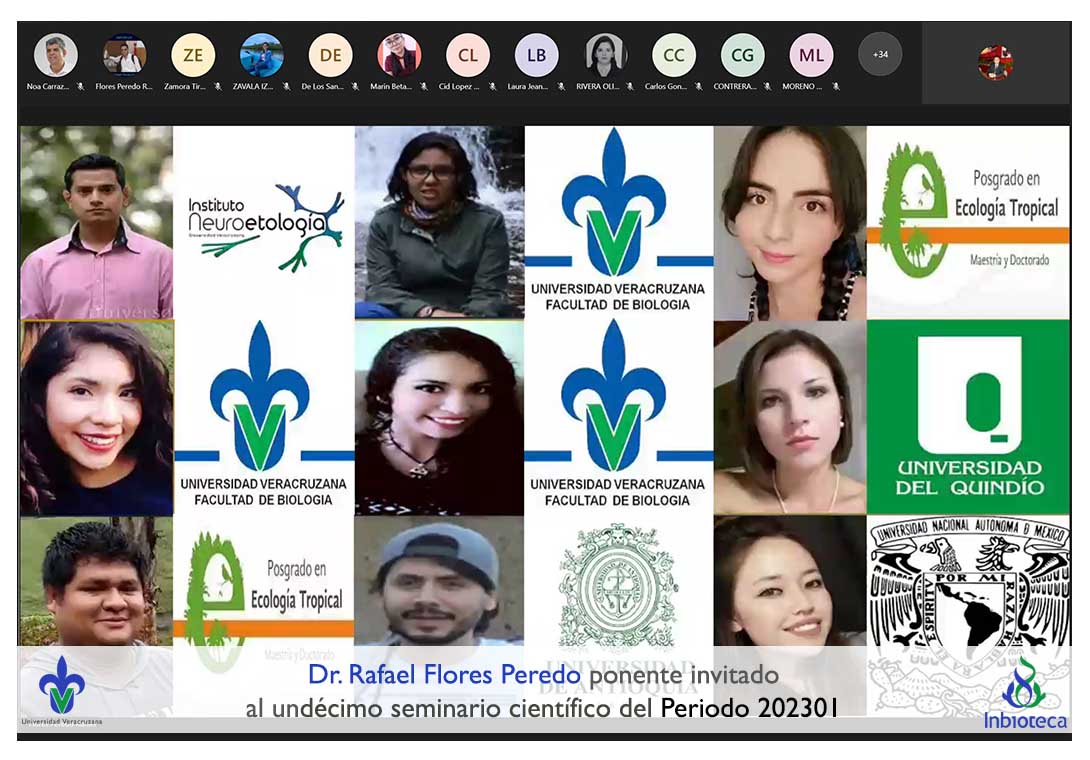
Task: Click the Dr. Rafael Flores Peredo caption text
Action: [444, 676]
